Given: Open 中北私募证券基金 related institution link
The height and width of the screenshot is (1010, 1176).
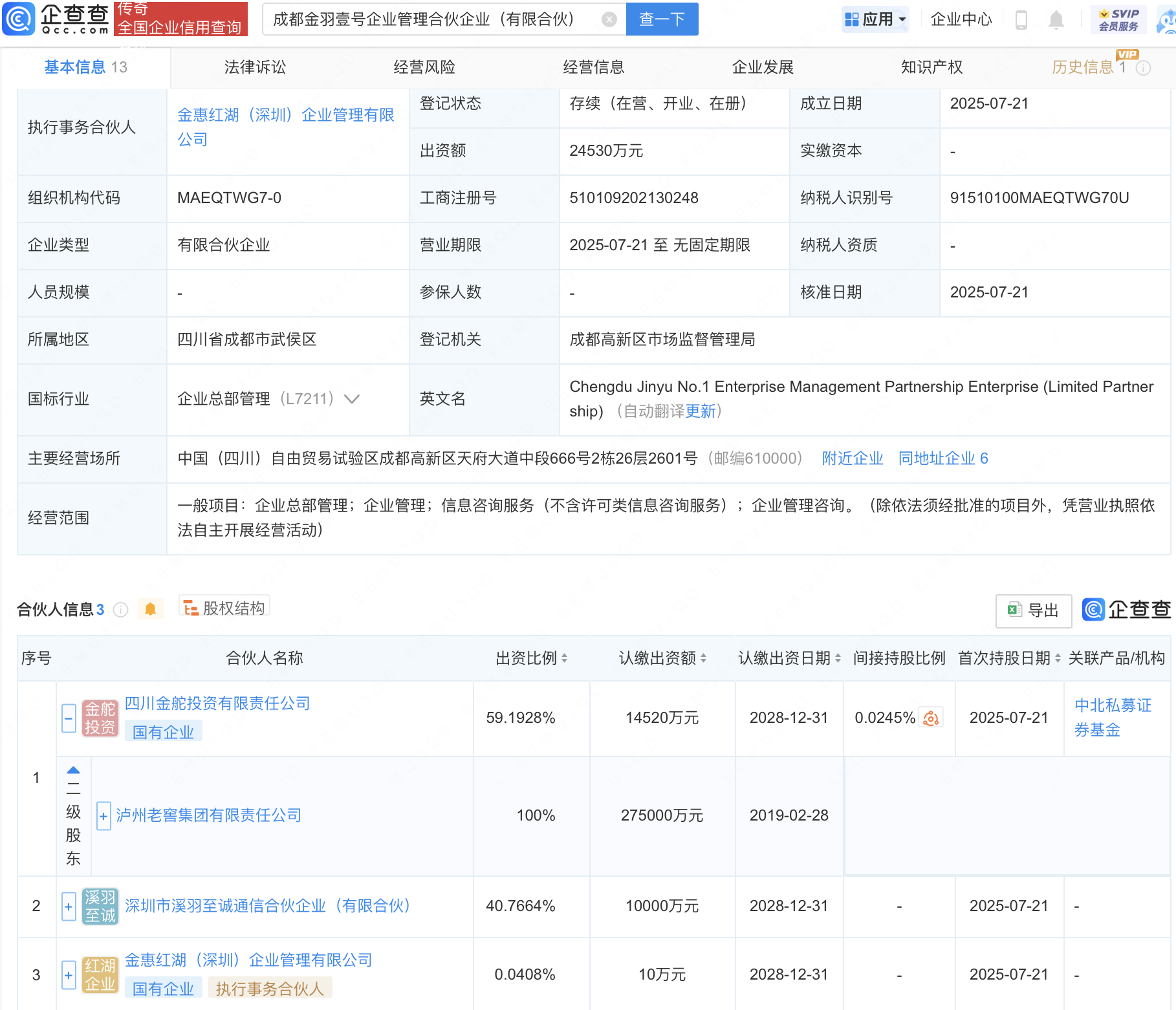Looking at the screenshot, I should coord(1113,718).
